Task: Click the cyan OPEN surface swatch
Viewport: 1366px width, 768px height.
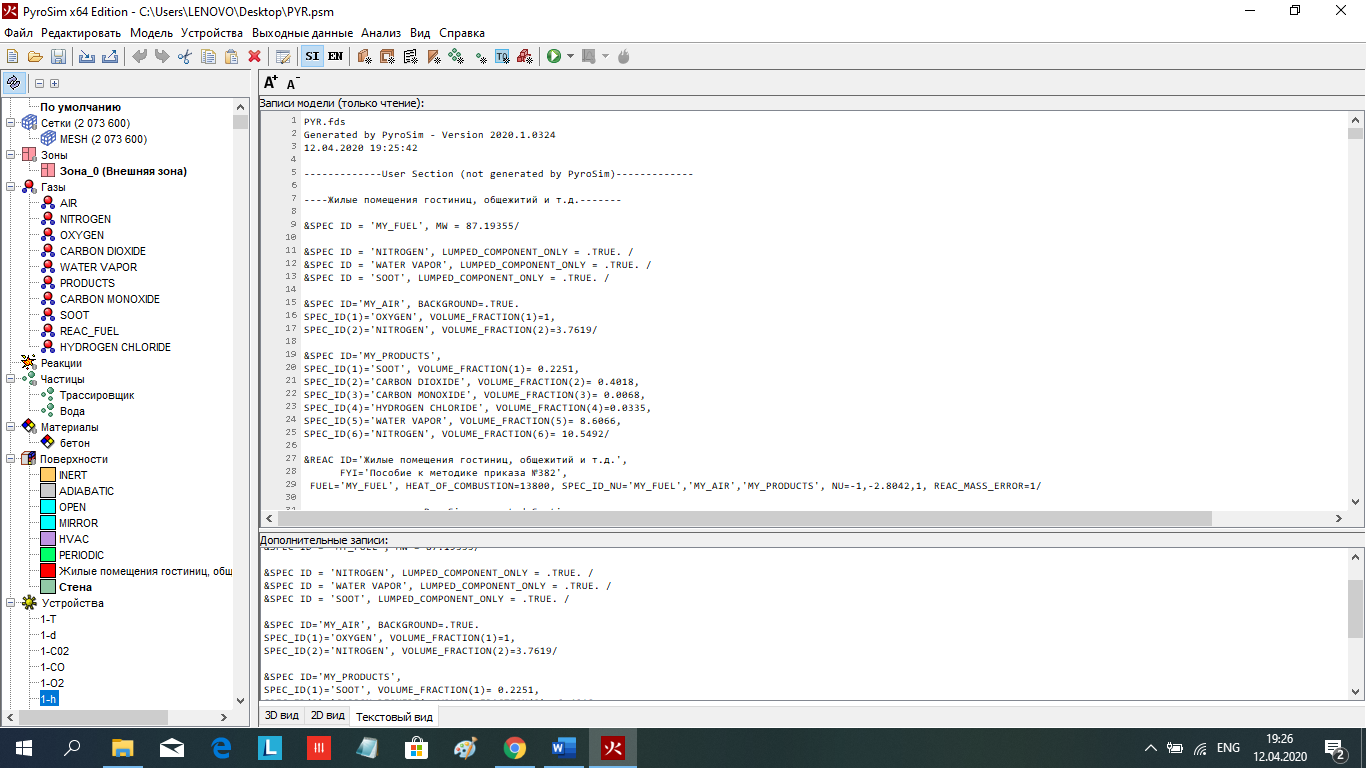Action: tap(48, 507)
